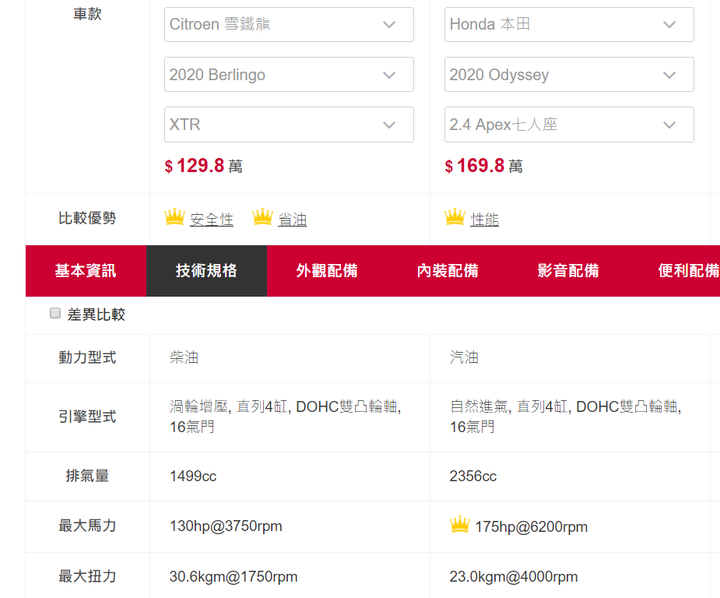The height and width of the screenshot is (598, 720).
Task: Click the 比較優勢 row label
Action: (87, 218)
